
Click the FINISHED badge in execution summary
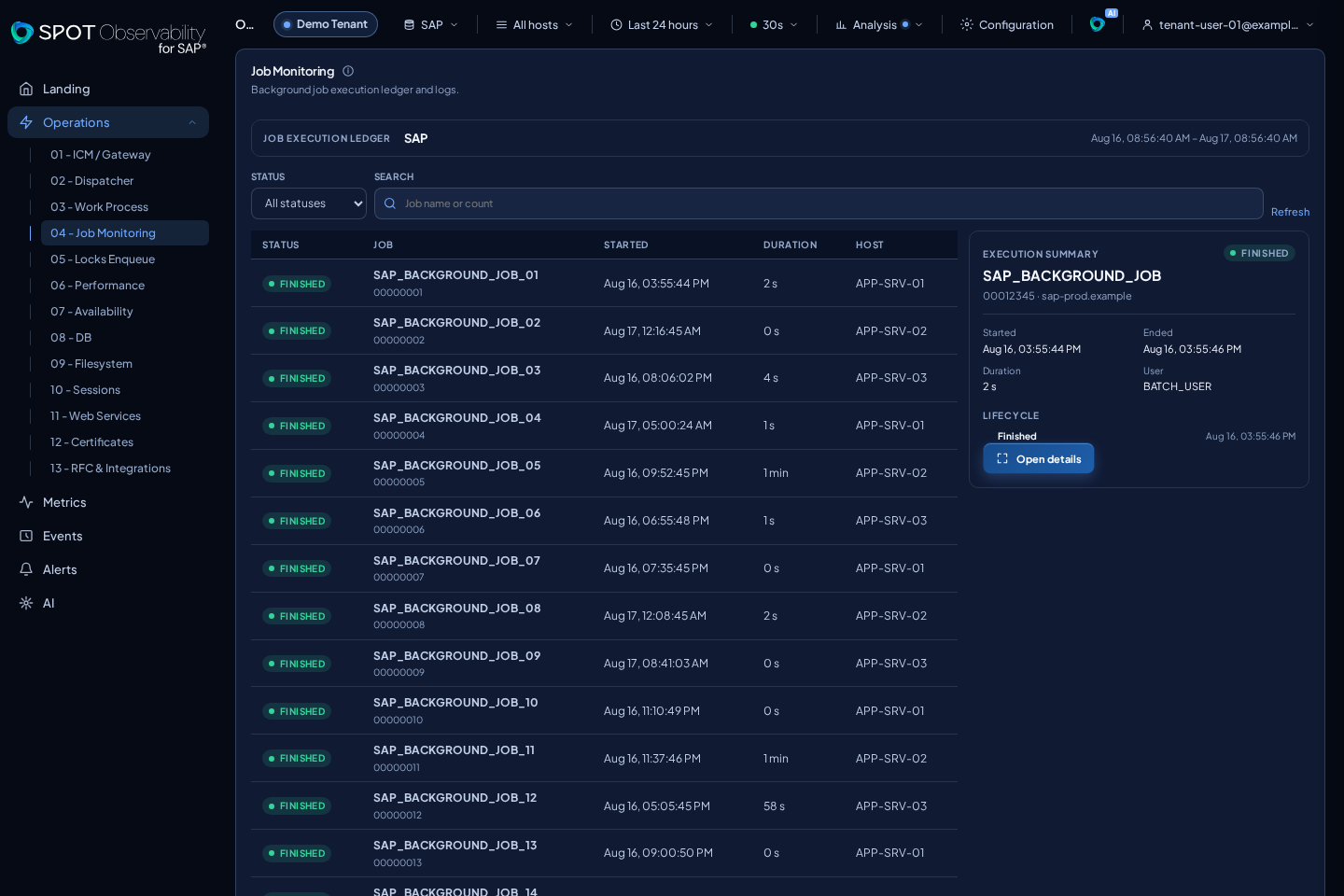(1259, 253)
